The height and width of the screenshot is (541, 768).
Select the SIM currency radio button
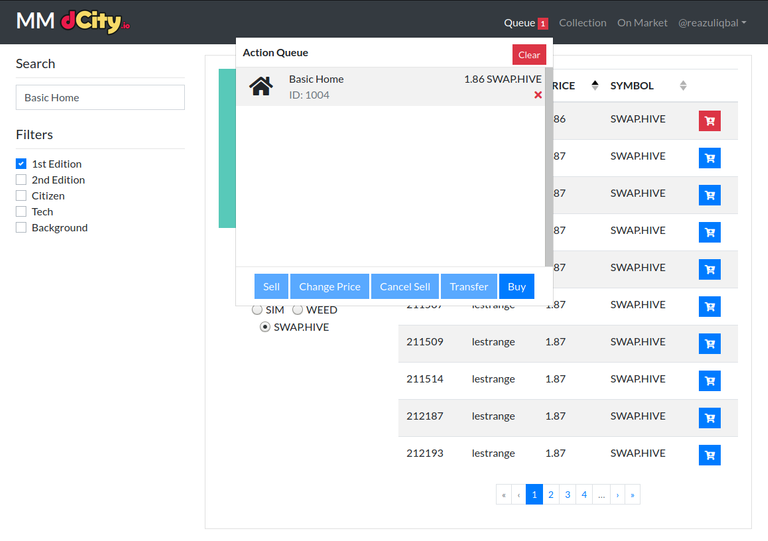coord(257,310)
